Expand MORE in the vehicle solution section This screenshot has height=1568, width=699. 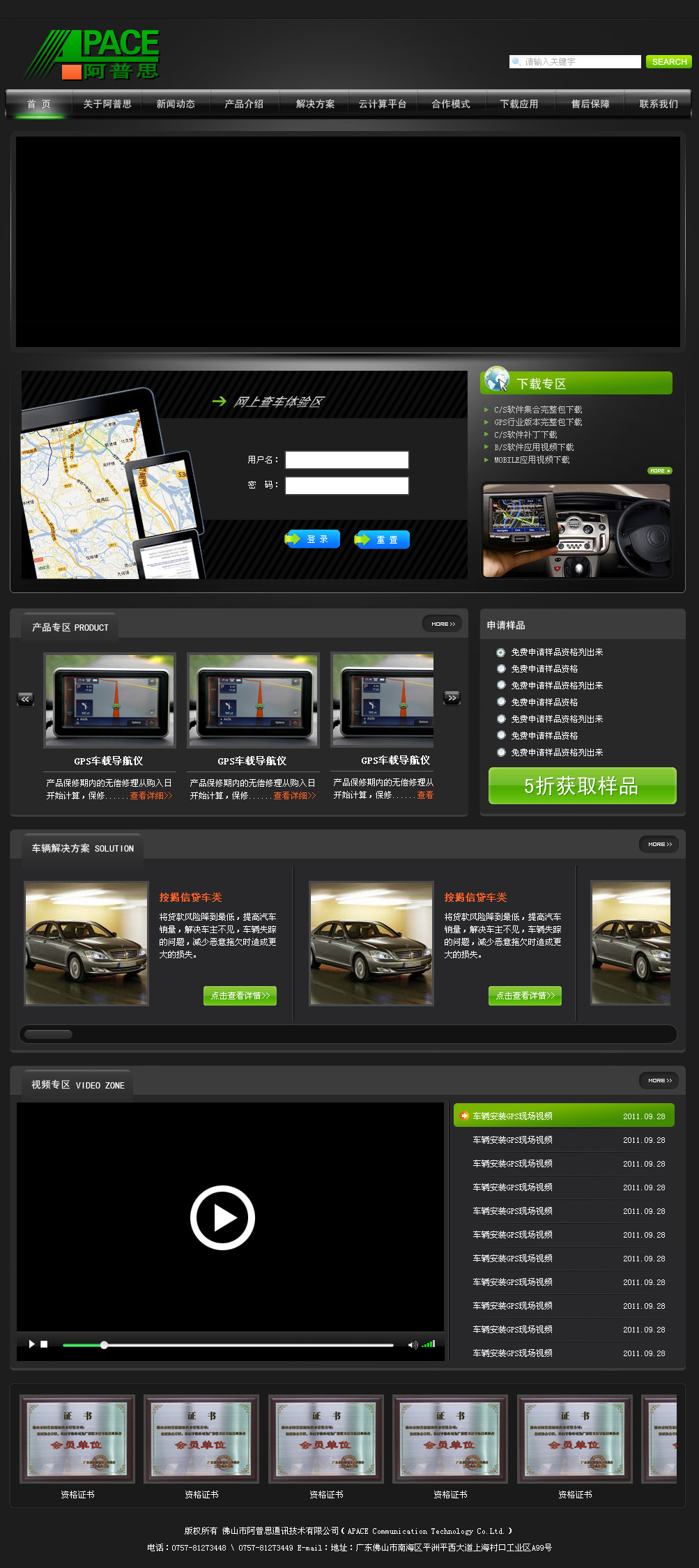(659, 844)
